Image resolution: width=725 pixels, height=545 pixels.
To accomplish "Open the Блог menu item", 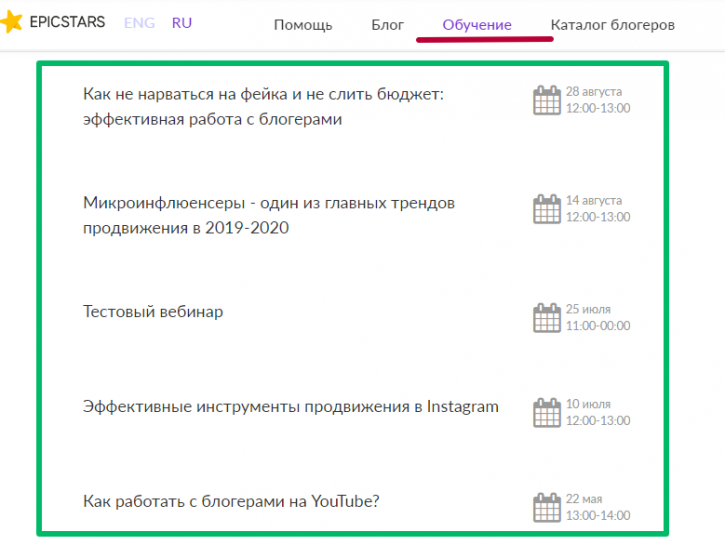I will pyautogui.click(x=387, y=24).
